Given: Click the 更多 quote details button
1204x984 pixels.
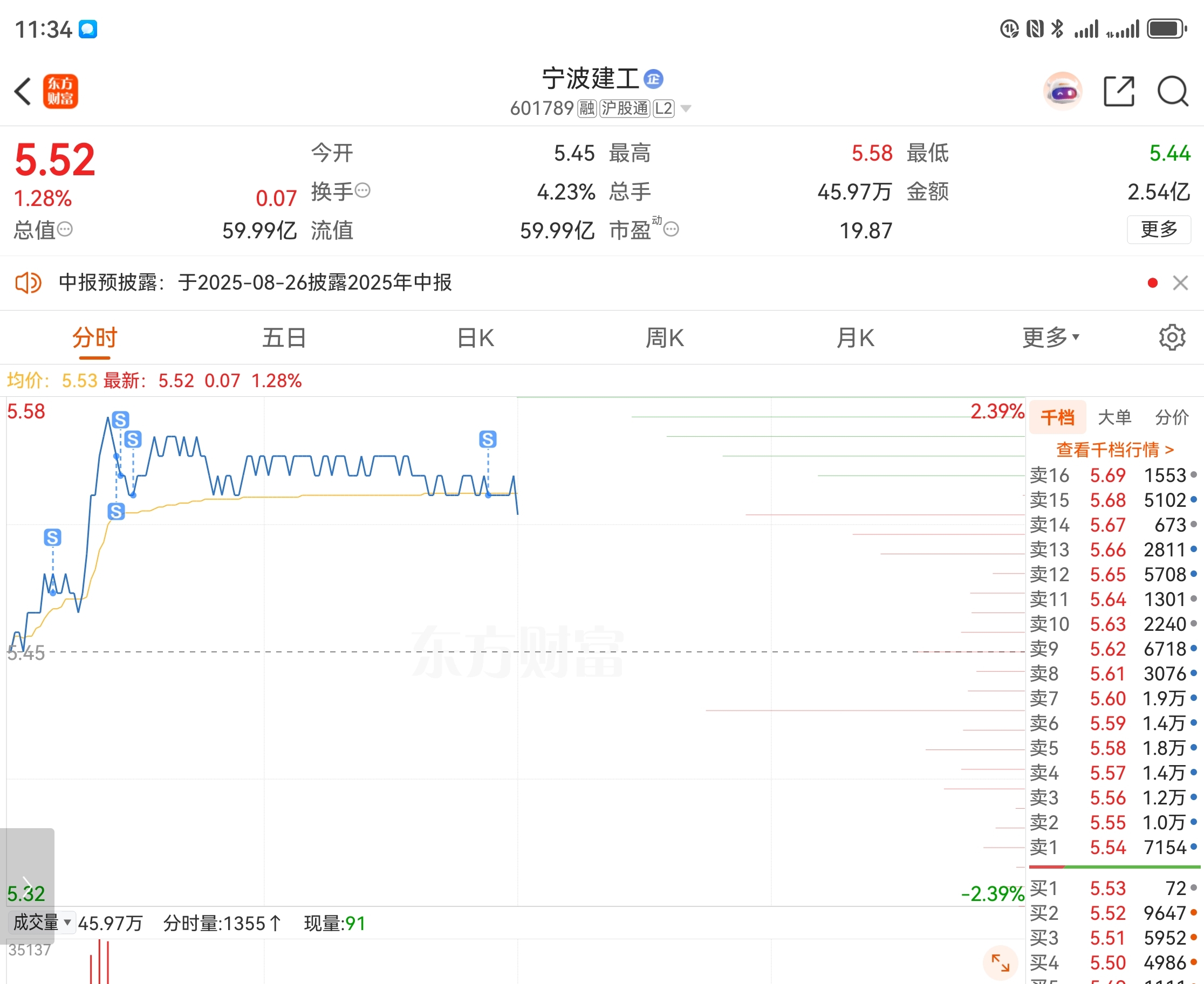Looking at the screenshot, I should click(x=1159, y=230).
